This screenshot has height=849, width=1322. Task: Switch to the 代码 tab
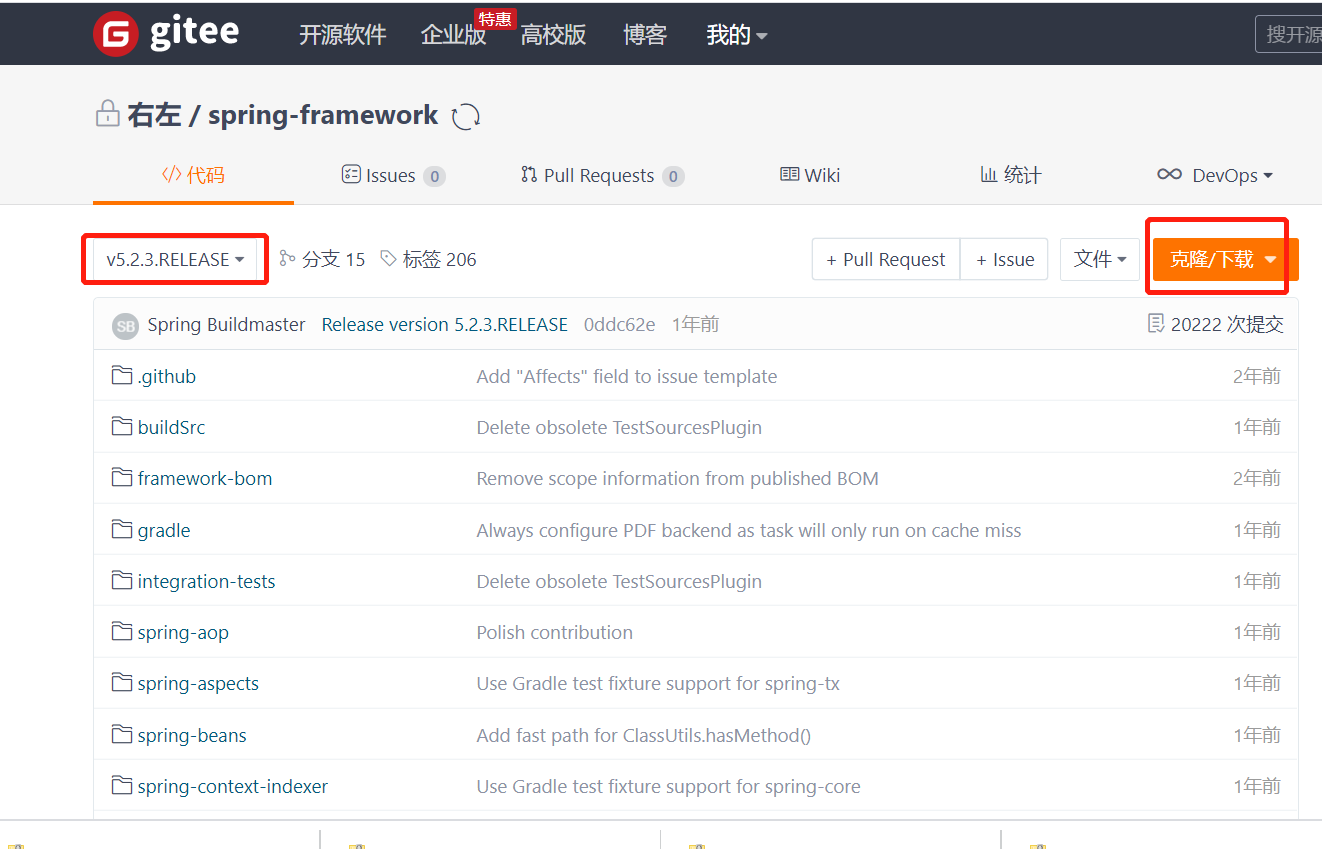(x=193, y=175)
